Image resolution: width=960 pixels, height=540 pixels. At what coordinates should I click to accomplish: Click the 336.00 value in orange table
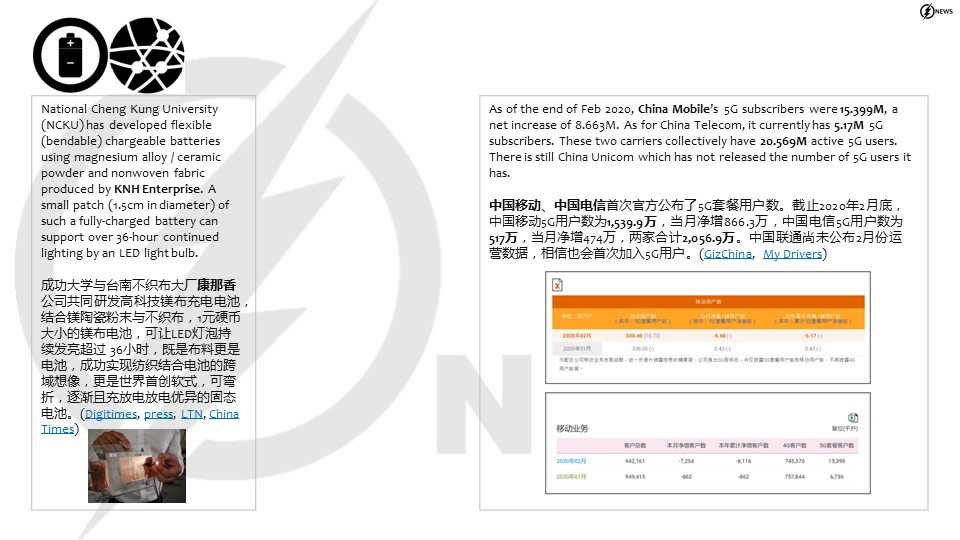click(x=639, y=348)
